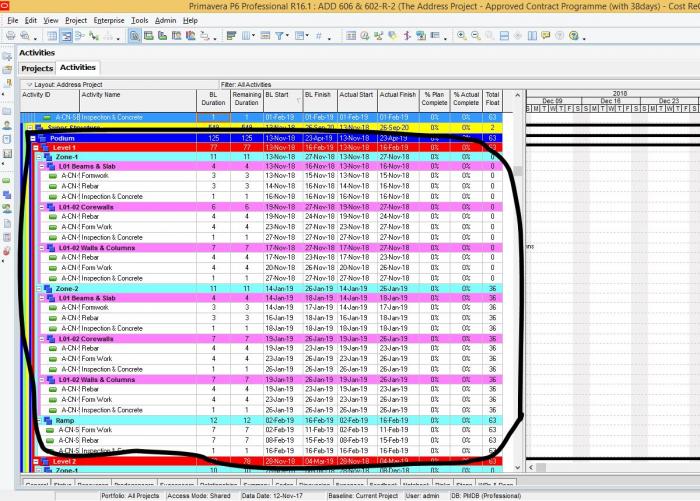
Task: Click the Help question mark icon
Action: [574, 36]
